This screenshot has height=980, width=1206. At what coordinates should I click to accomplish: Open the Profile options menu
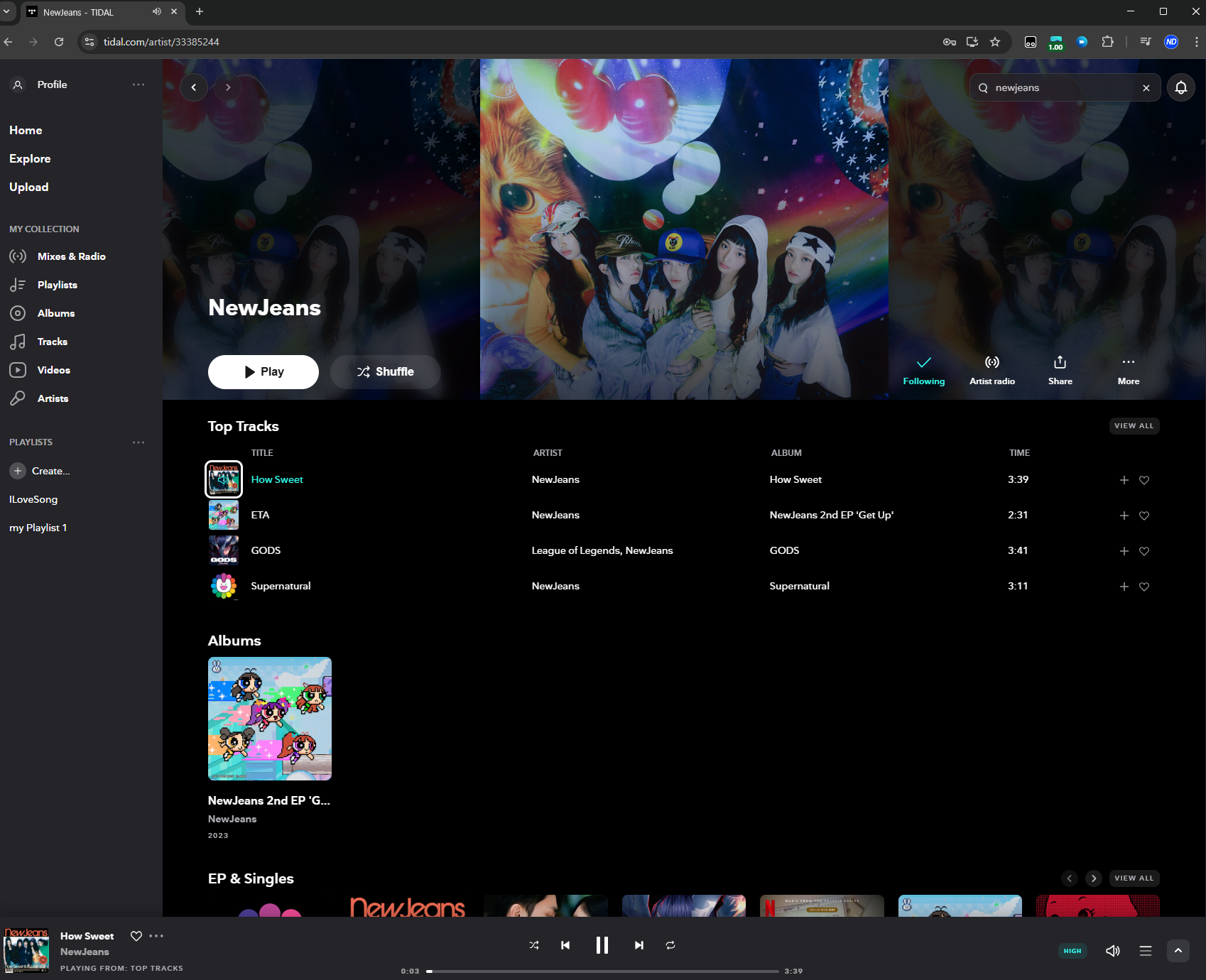click(x=138, y=85)
